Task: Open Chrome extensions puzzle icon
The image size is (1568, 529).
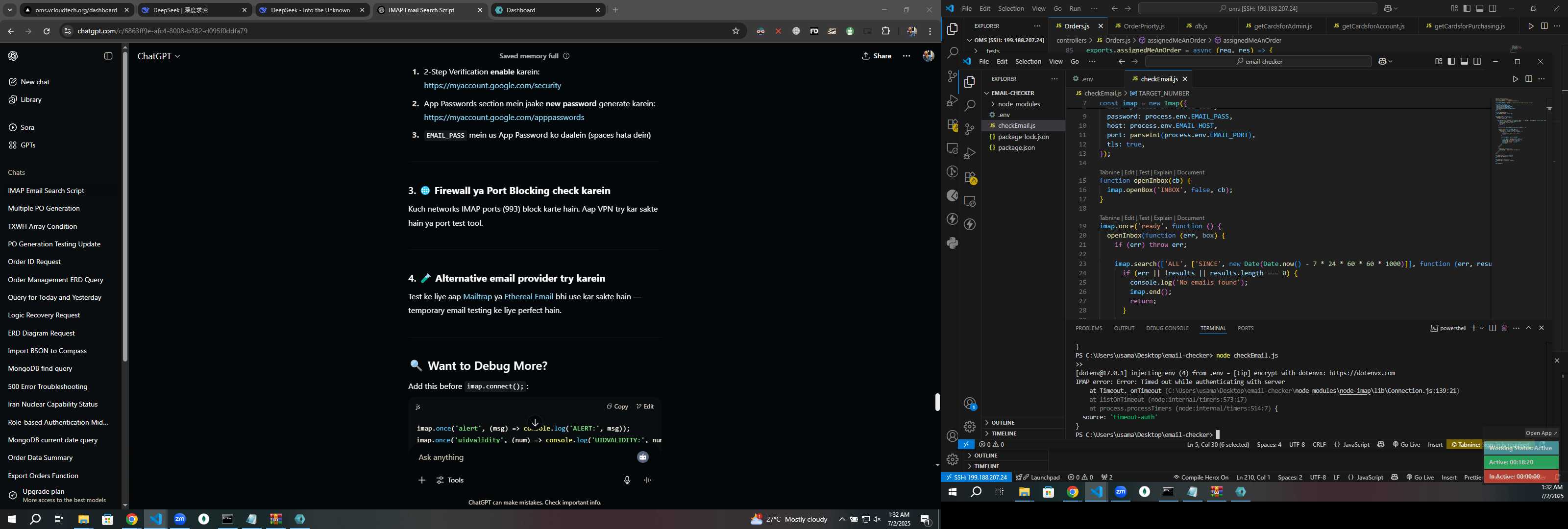Action: tap(885, 31)
